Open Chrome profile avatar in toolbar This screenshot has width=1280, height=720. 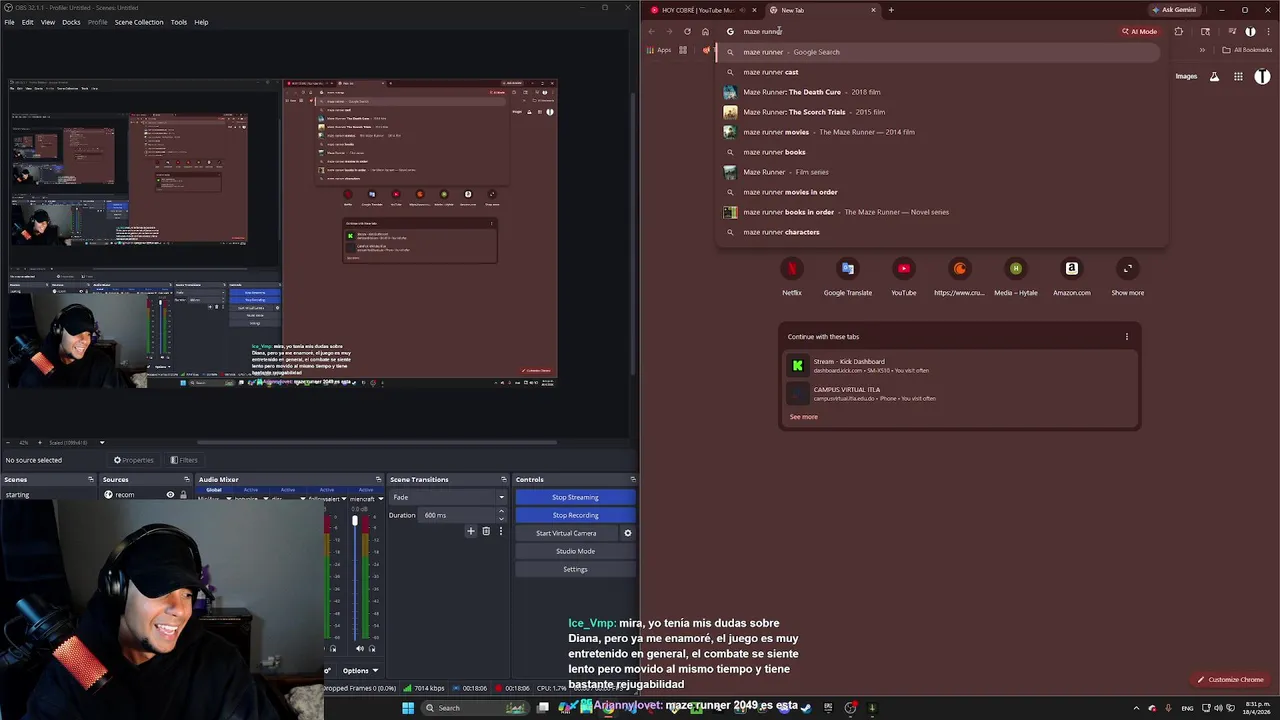click(1250, 31)
